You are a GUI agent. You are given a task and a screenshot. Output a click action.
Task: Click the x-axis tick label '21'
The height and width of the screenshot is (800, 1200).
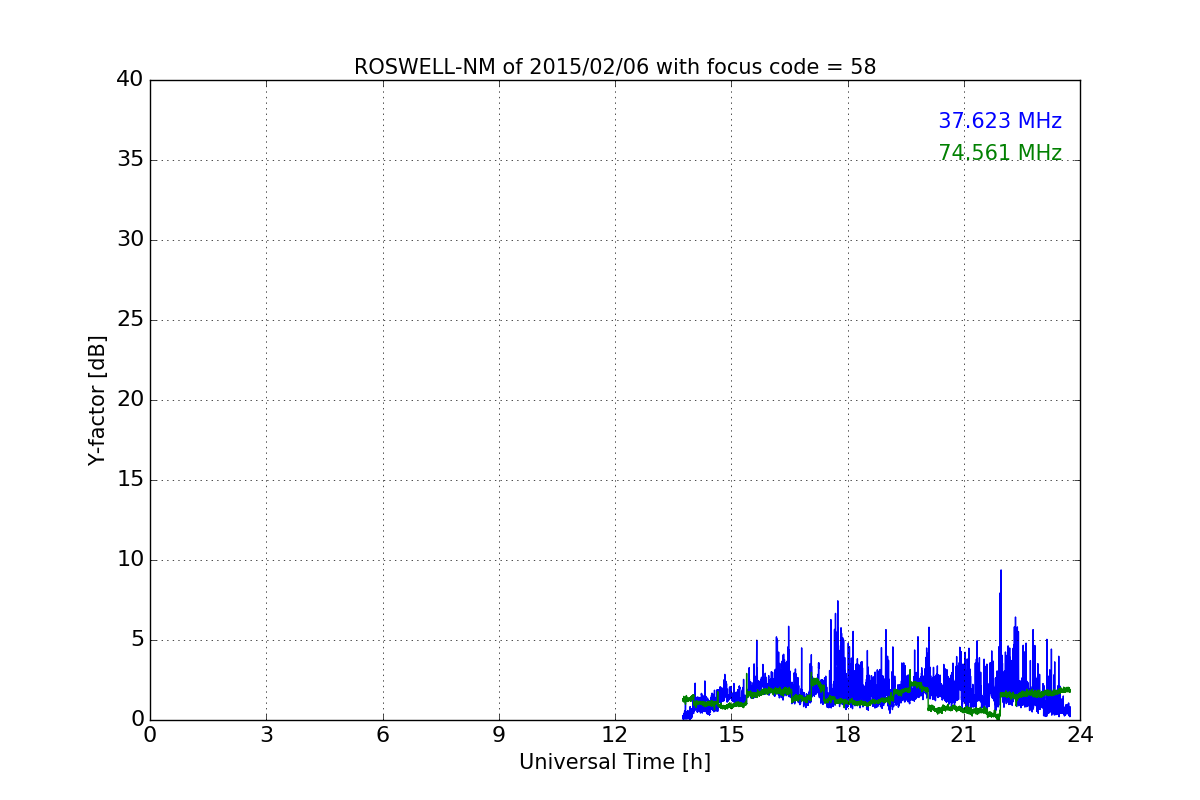click(x=964, y=735)
